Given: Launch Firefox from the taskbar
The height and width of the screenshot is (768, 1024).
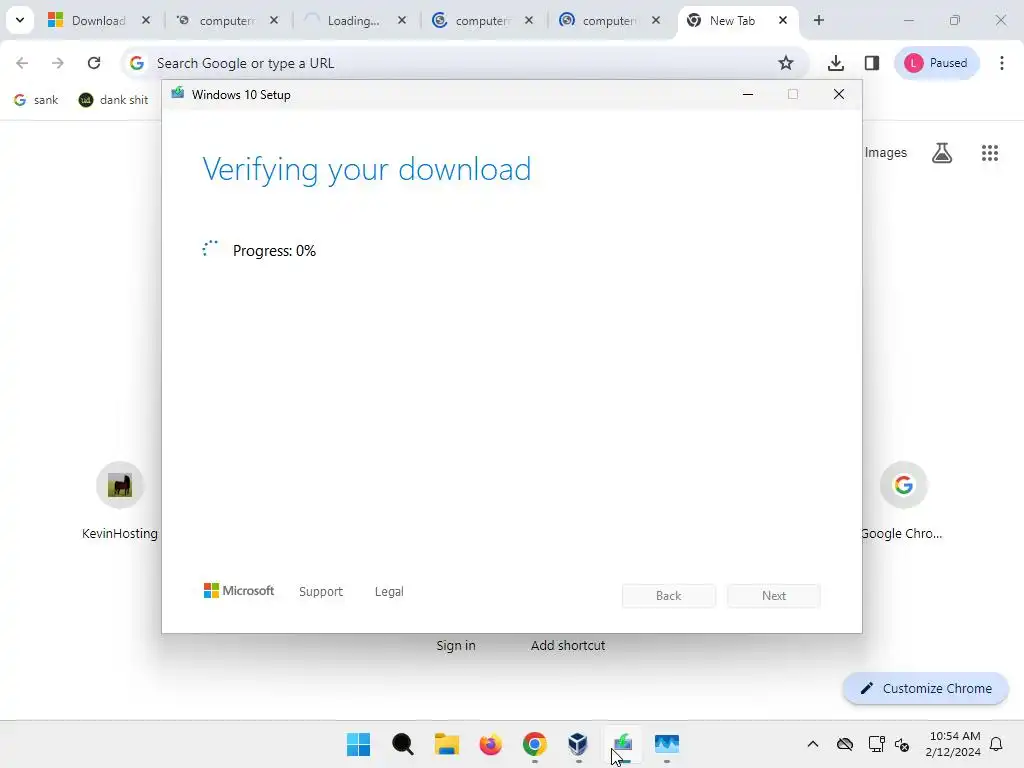Looking at the screenshot, I should [490, 744].
